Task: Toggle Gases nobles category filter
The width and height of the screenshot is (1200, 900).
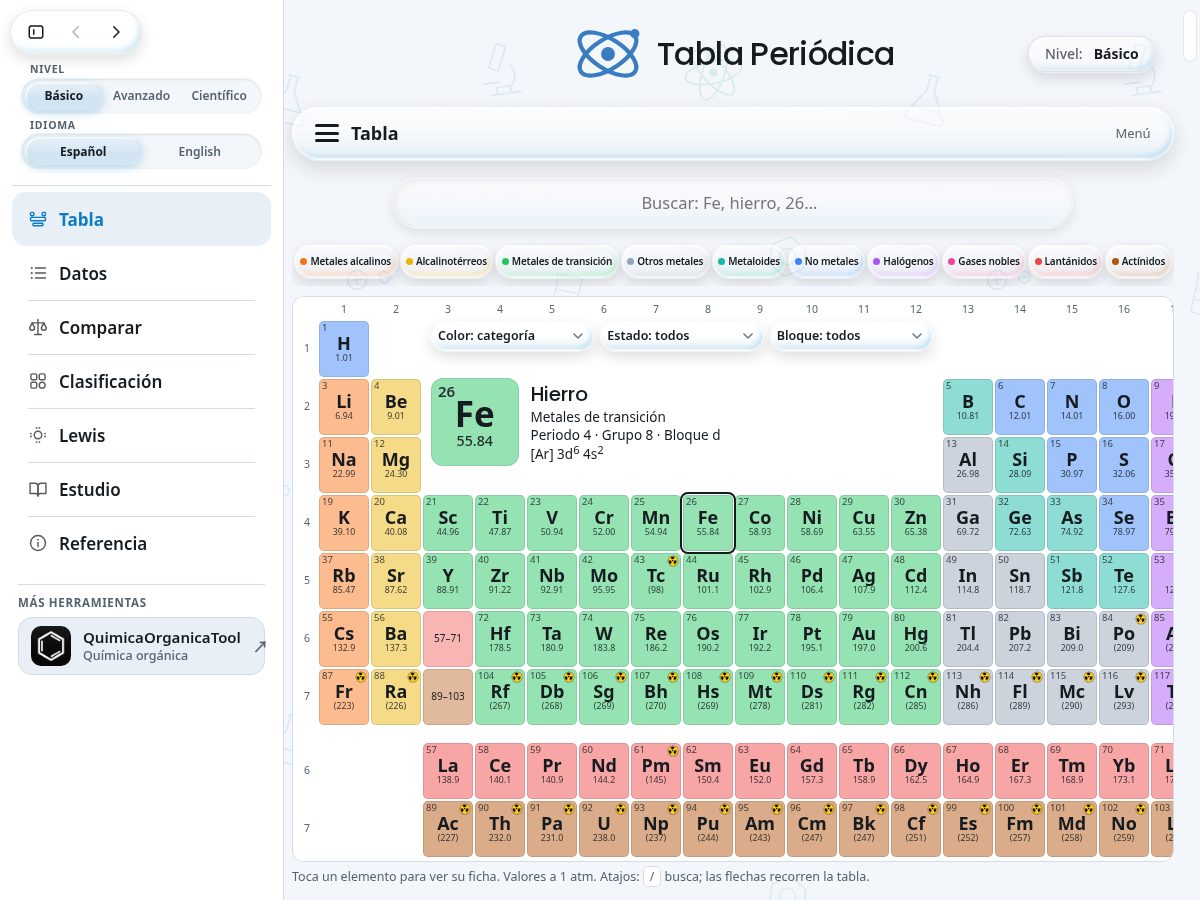Action: pyautogui.click(x=983, y=261)
